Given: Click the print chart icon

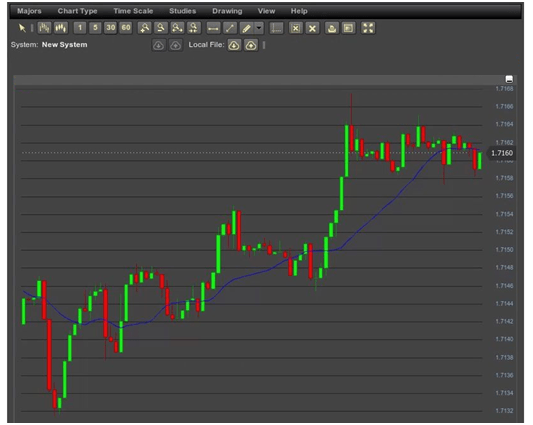Looking at the screenshot, I should coord(332,28).
